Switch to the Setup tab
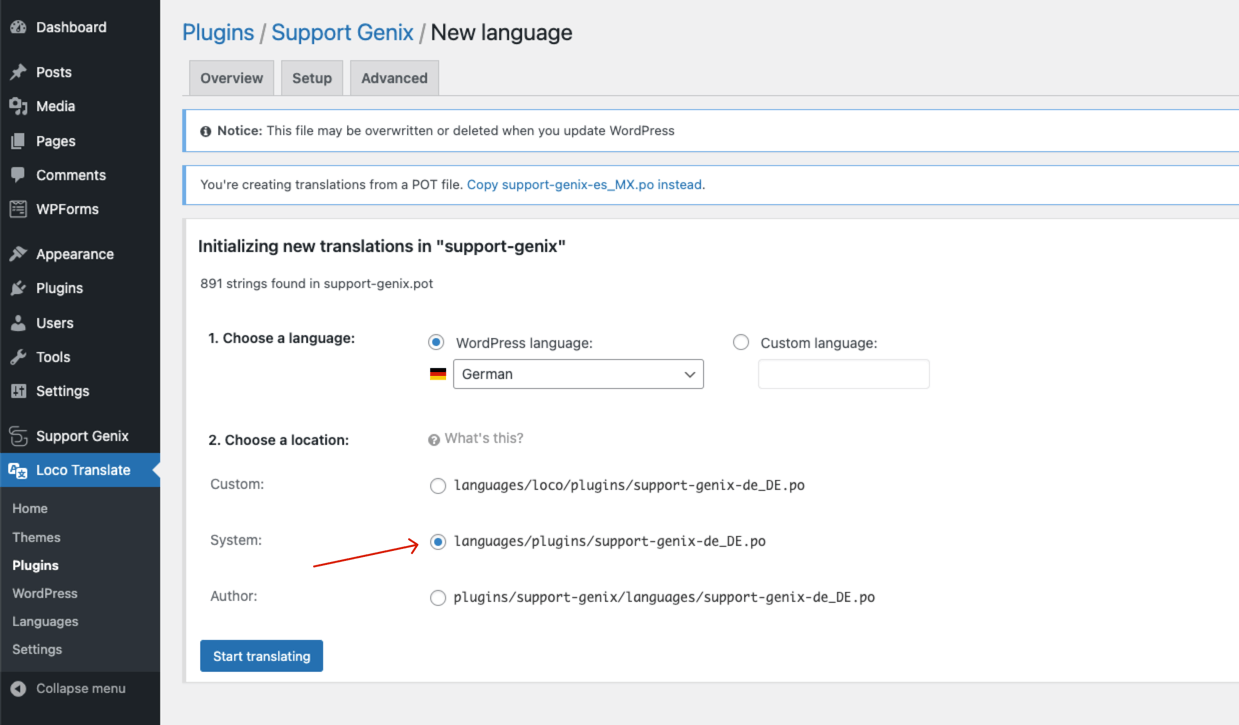This screenshot has height=725, width=1239. click(311, 77)
